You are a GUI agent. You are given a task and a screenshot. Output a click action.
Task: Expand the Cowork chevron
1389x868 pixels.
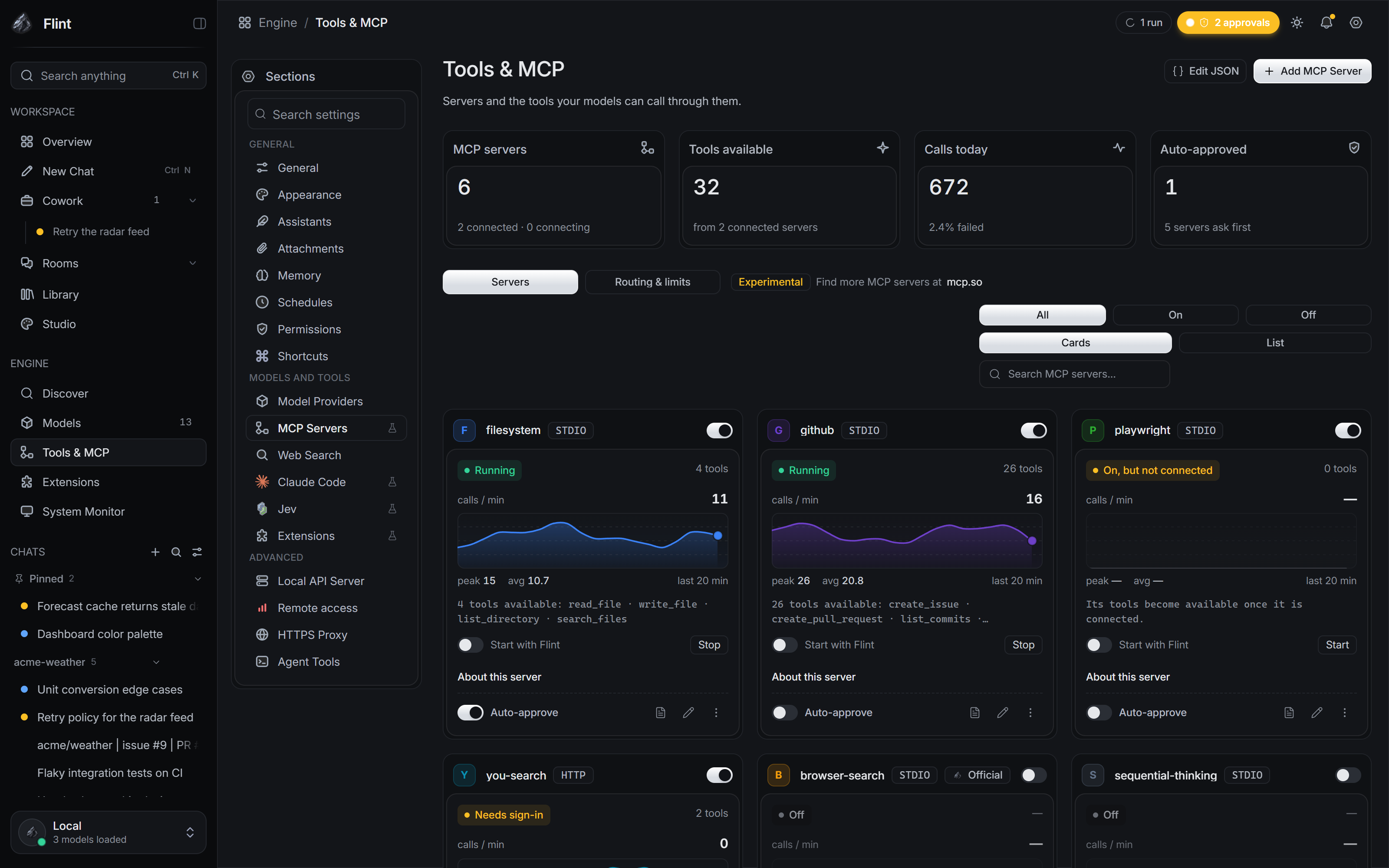point(193,201)
